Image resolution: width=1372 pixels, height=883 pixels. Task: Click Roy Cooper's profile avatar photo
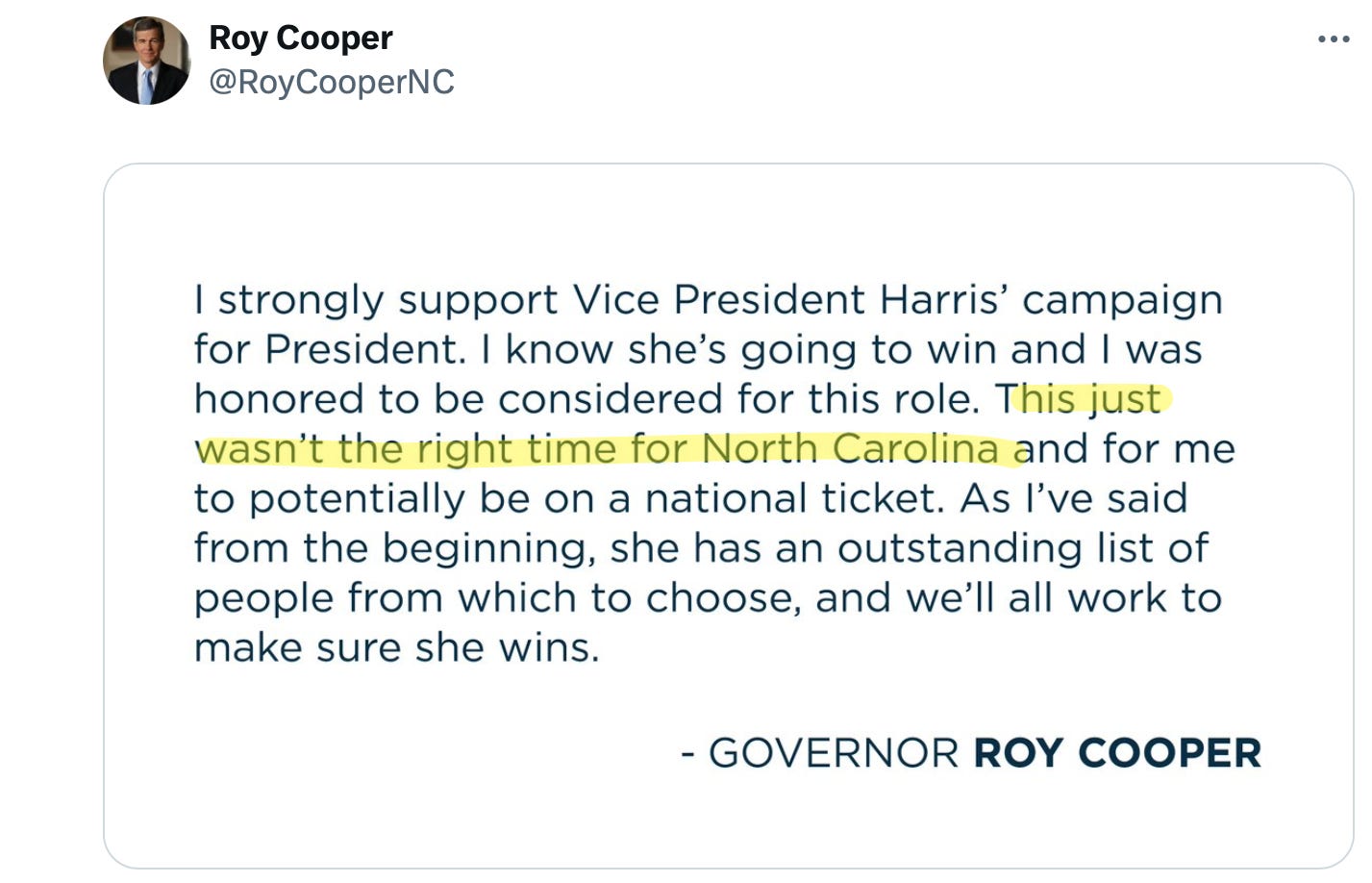coord(146,61)
